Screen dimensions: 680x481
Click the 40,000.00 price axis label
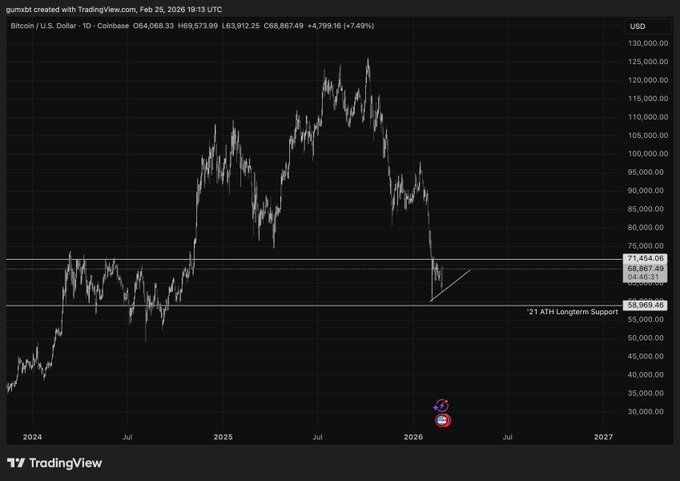click(x=646, y=375)
